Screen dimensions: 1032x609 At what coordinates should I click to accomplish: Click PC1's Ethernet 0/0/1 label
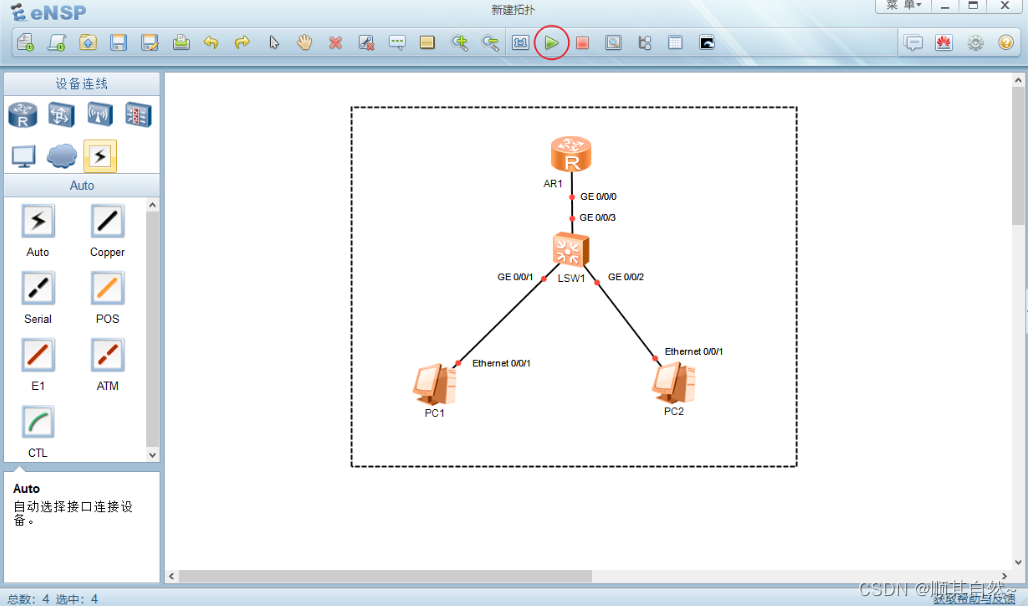click(502, 363)
